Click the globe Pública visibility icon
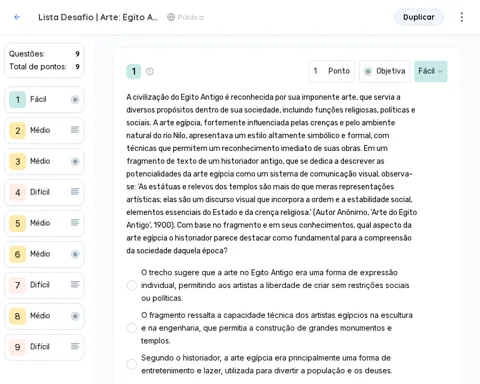480x384 pixels. pos(171,17)
